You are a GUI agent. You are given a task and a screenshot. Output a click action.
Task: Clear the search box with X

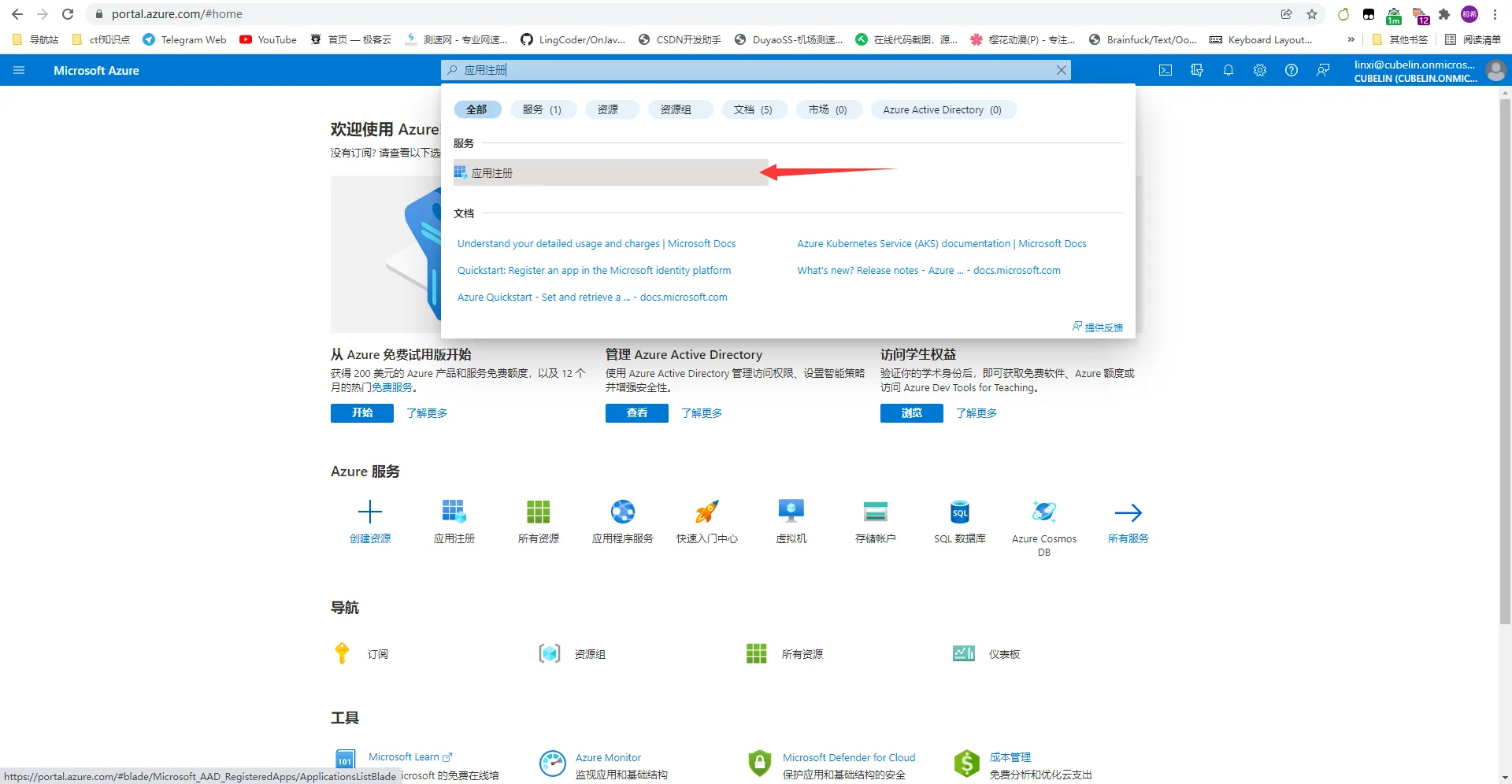click(x=1062, y=70)
